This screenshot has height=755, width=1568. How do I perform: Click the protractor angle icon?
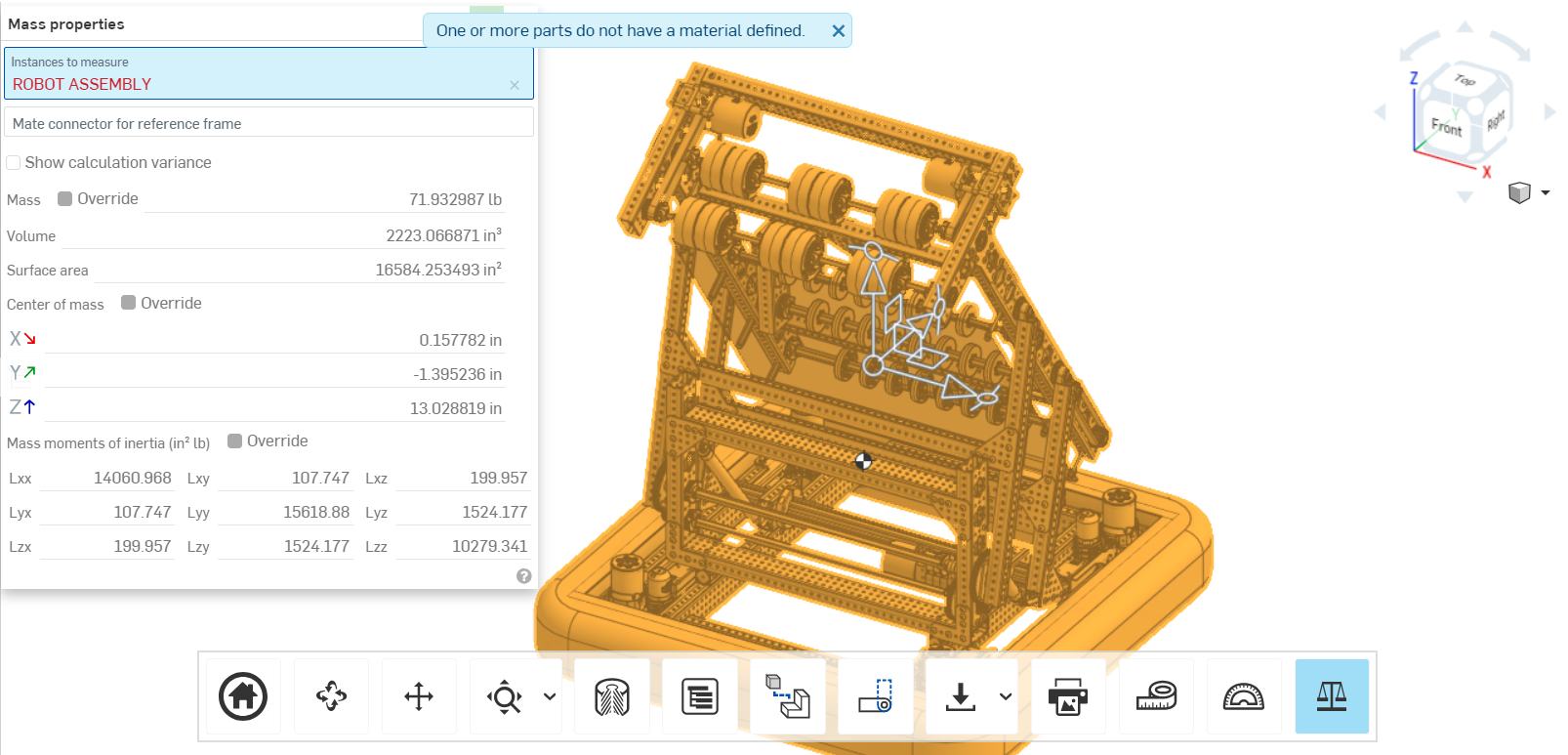pyautogui.click(x=1244, y=696)
